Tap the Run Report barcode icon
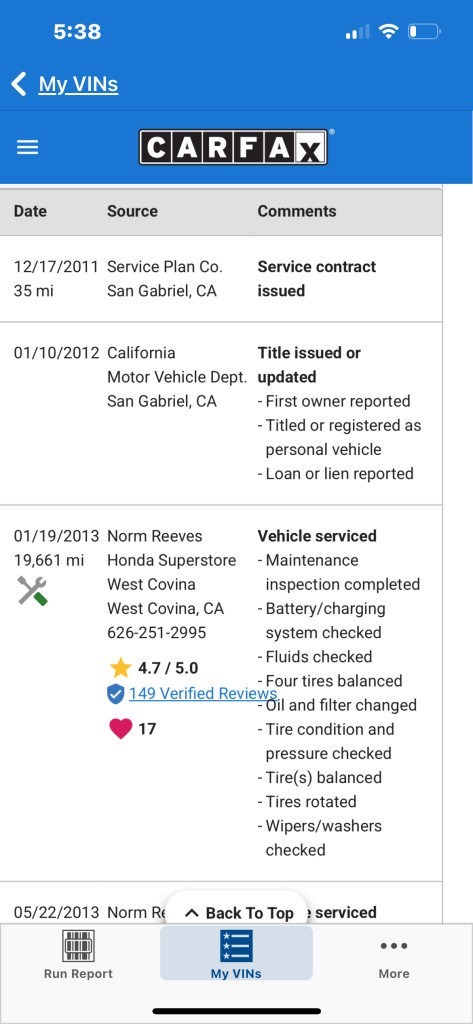 78,946
